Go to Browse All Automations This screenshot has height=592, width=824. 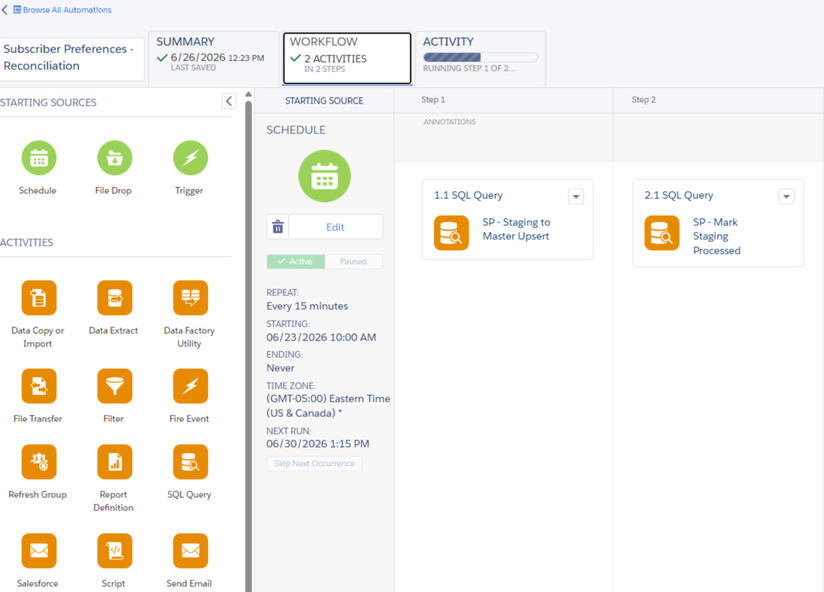click(67, 10)
